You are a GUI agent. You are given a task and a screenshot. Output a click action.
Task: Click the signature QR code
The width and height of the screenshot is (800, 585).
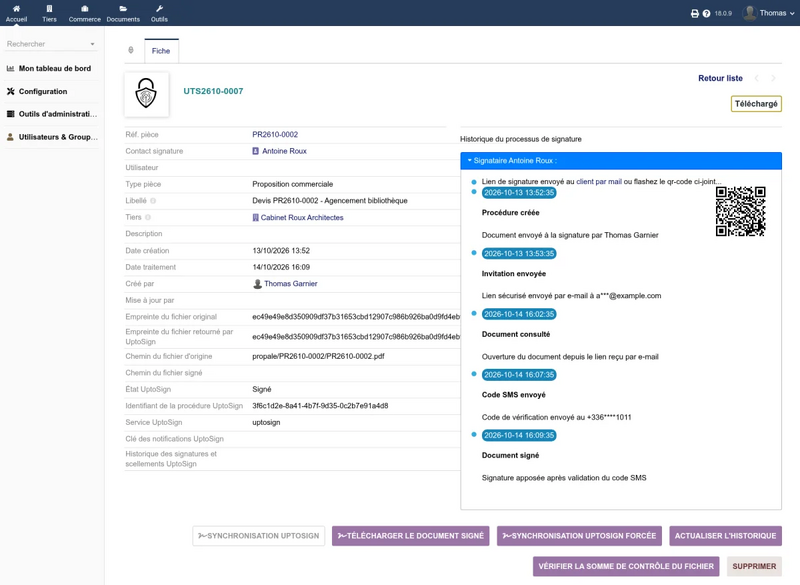740,211
